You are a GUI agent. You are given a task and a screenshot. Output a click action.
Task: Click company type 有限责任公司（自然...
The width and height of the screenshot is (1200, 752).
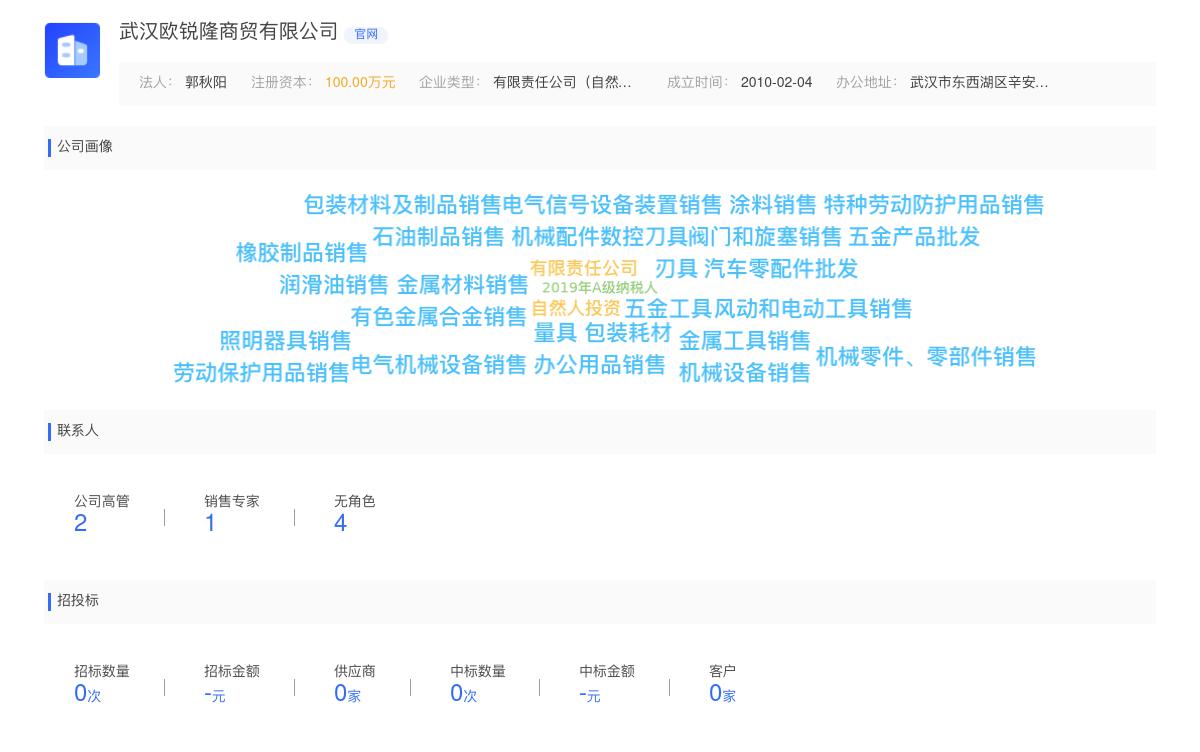pyautogui.click(x=562, y=83)
